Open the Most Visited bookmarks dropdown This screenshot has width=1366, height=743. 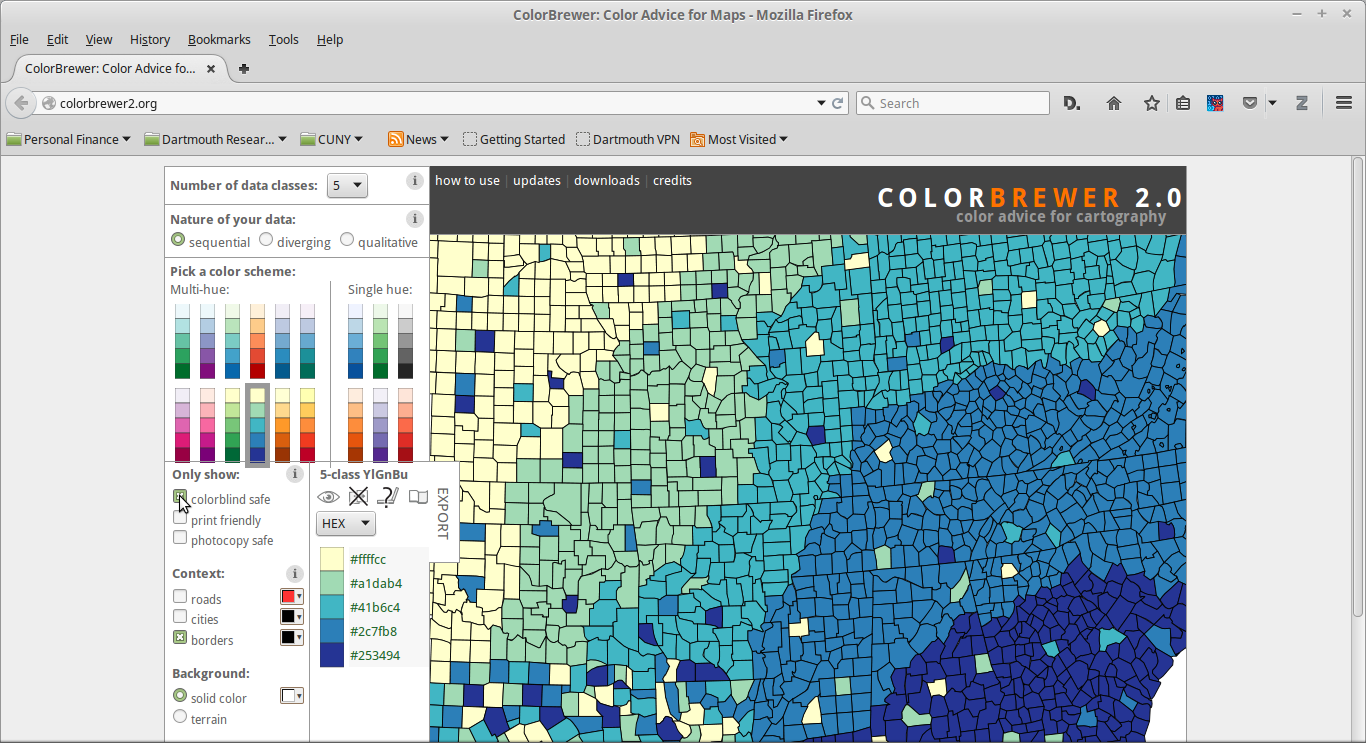click(739, 139)
